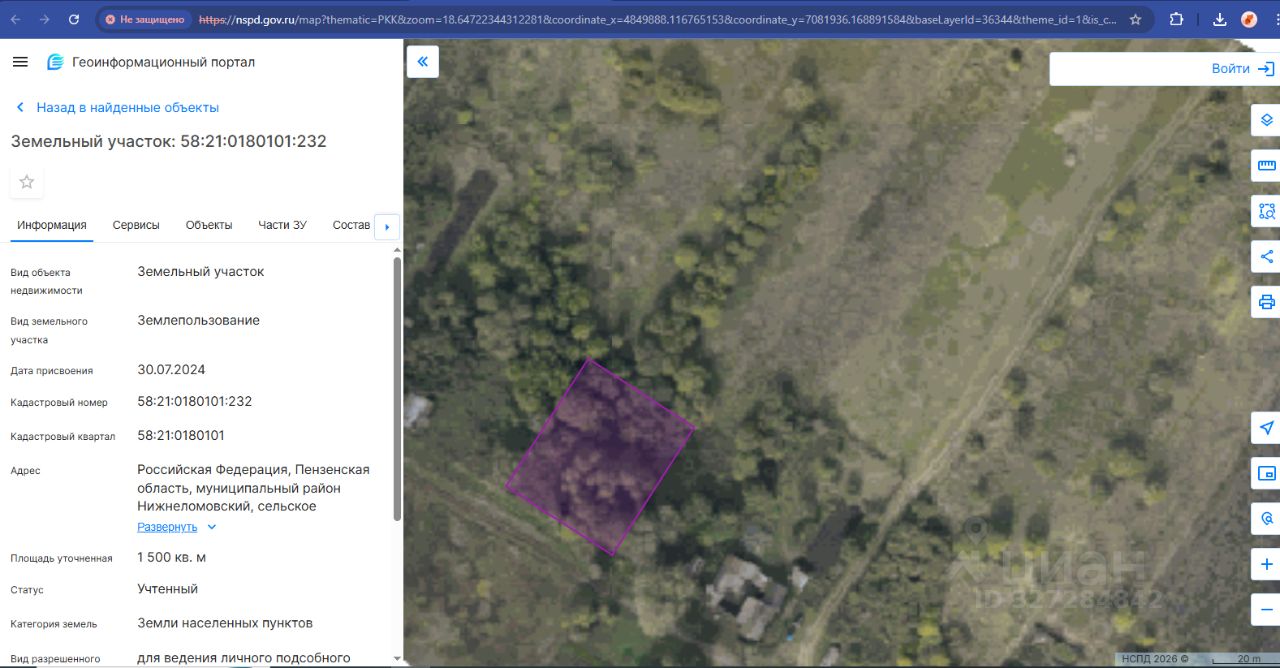1280x668 pixels.
Task: Select the Землепользование value
Action: point(198,320)
